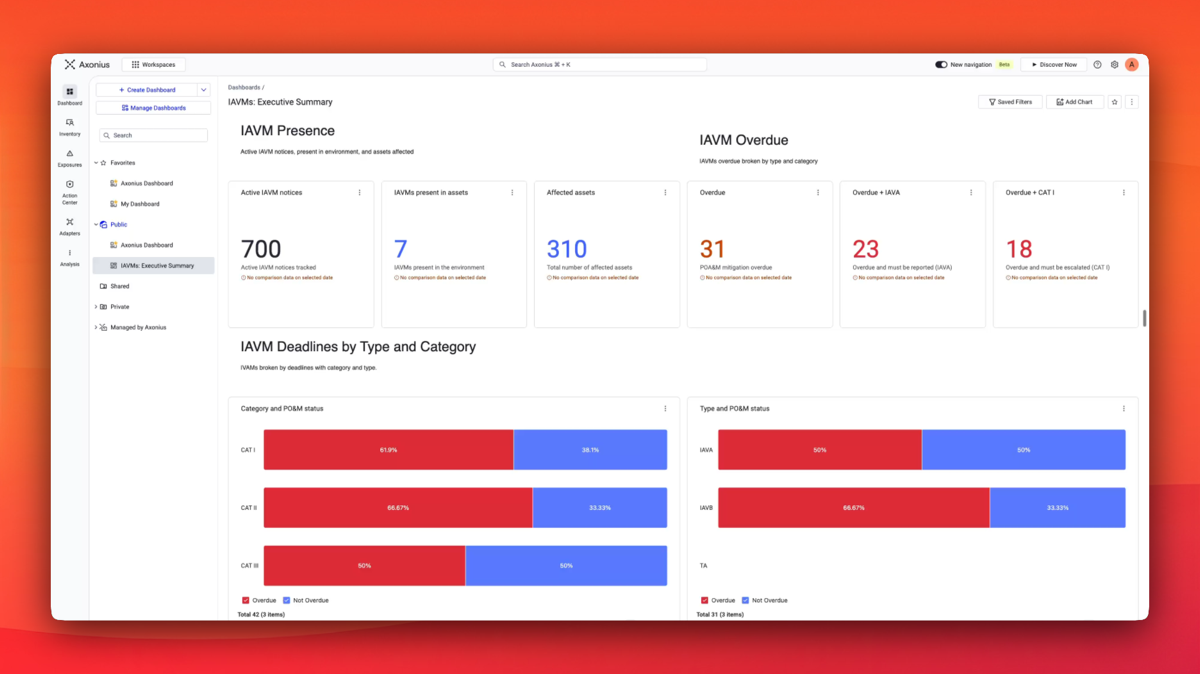Click the Discover Now button
The height and width of the screenshot is (674, 1200).
coord(1054,65)
